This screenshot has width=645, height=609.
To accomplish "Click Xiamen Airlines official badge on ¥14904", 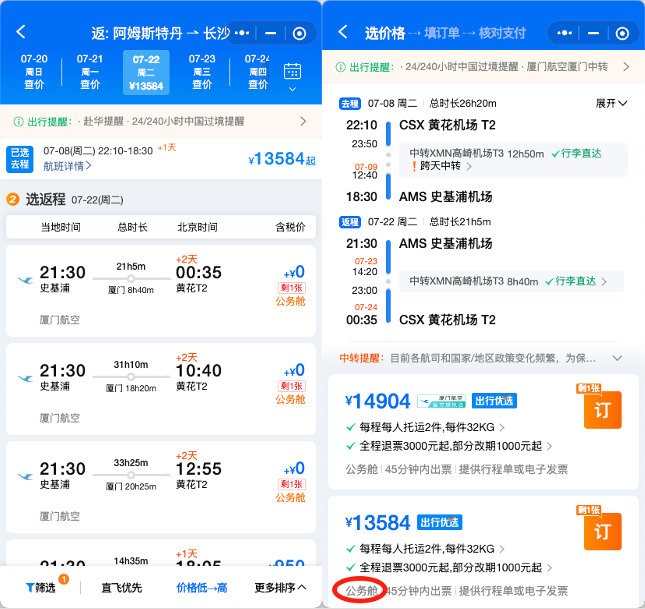I will click(441, 401).
